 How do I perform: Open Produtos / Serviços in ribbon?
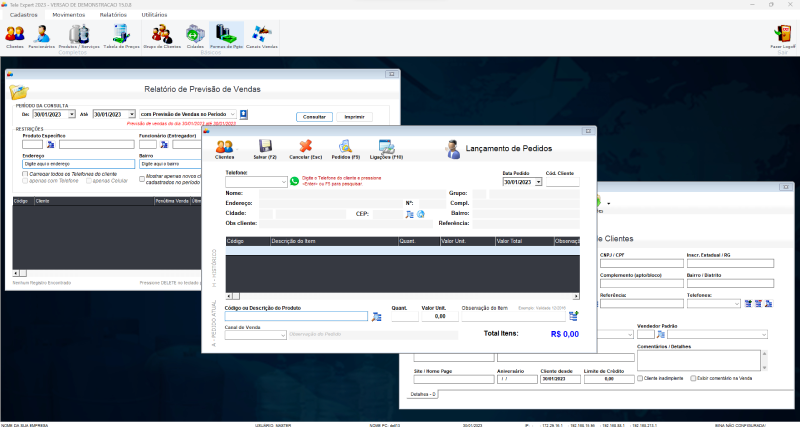[x=79, y=36]
